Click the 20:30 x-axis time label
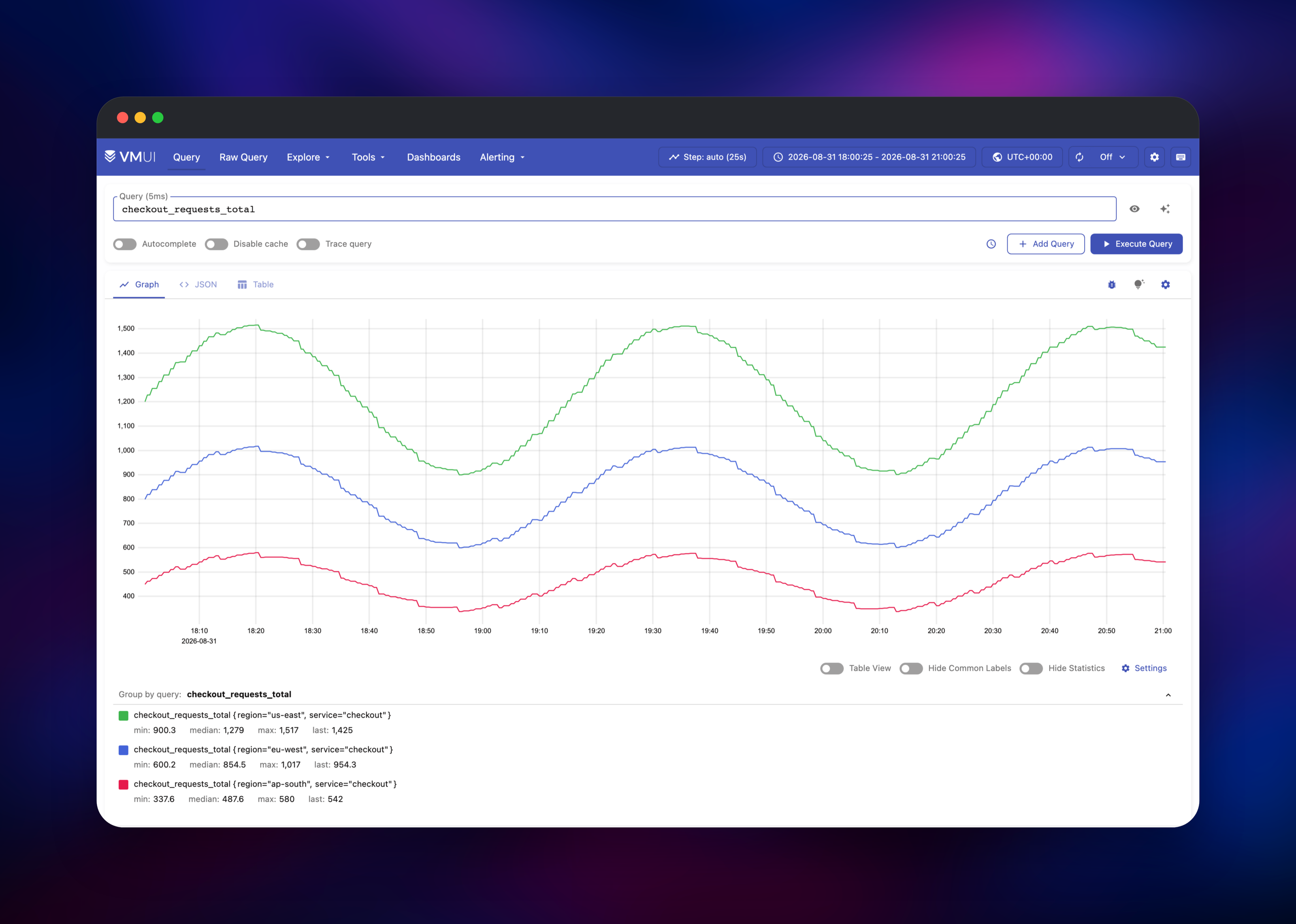 tap(993, 631)
